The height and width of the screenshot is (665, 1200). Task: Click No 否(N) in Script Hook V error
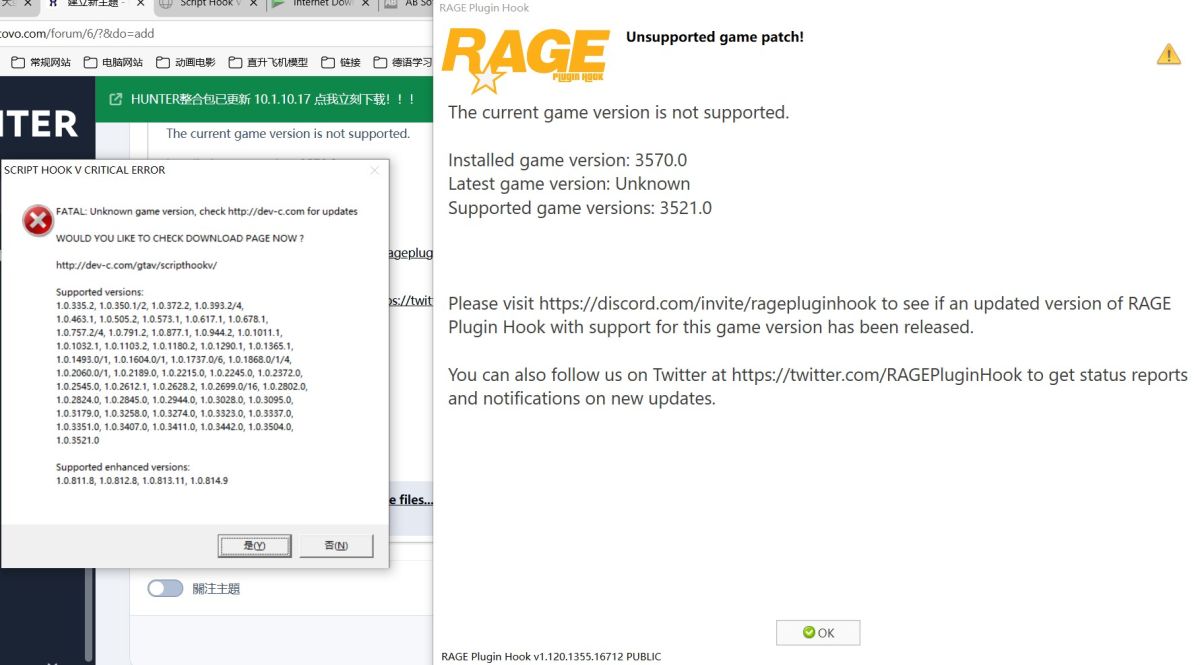[336, 545]
